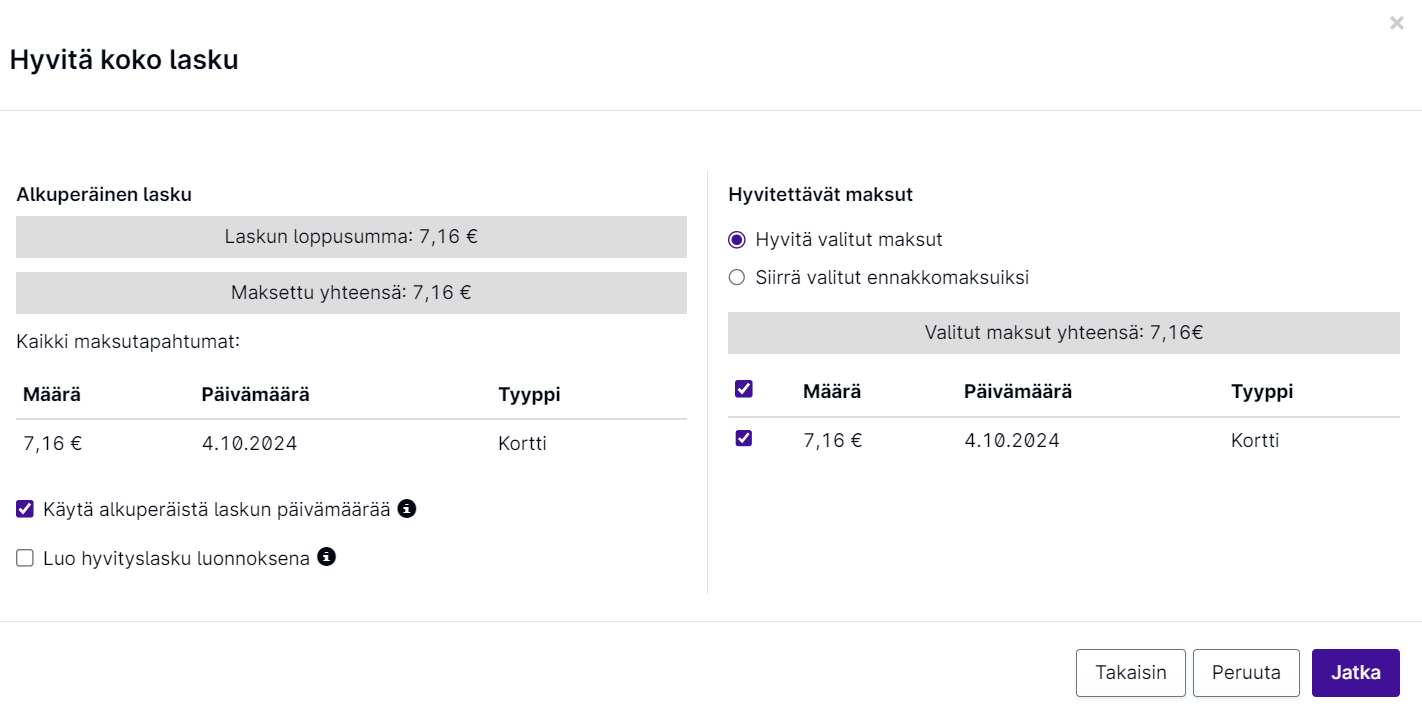This screenshot has height=710, width=1422.
Task: Select Hyvitä valitut maksut radio button
Action: [x=737, y=240]
